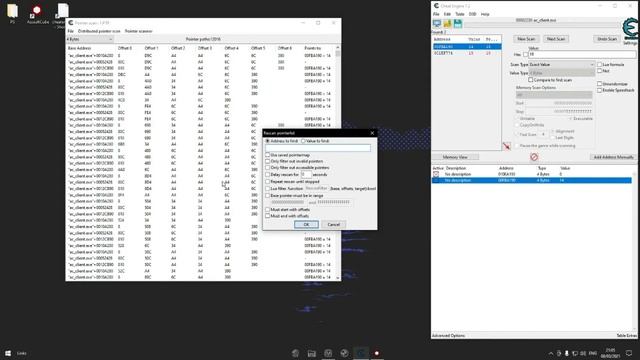Viewport: 640px width, 360px height.
Task: Select highlighted second entry in address table
Action: [x=531, y=180]
